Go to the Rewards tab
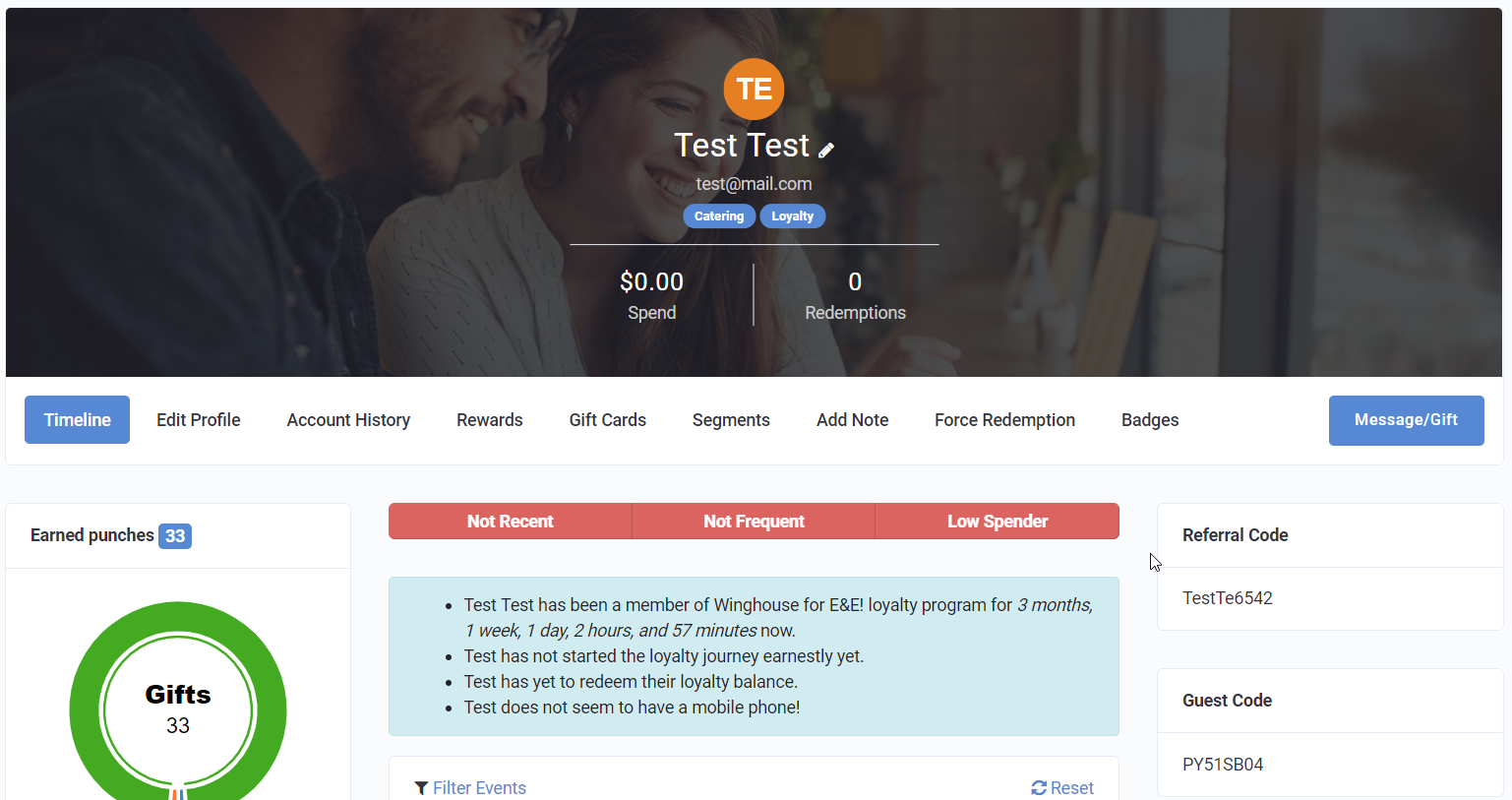Image resolution: width=1512 pixels, height=800 pixels. (490, 420)
